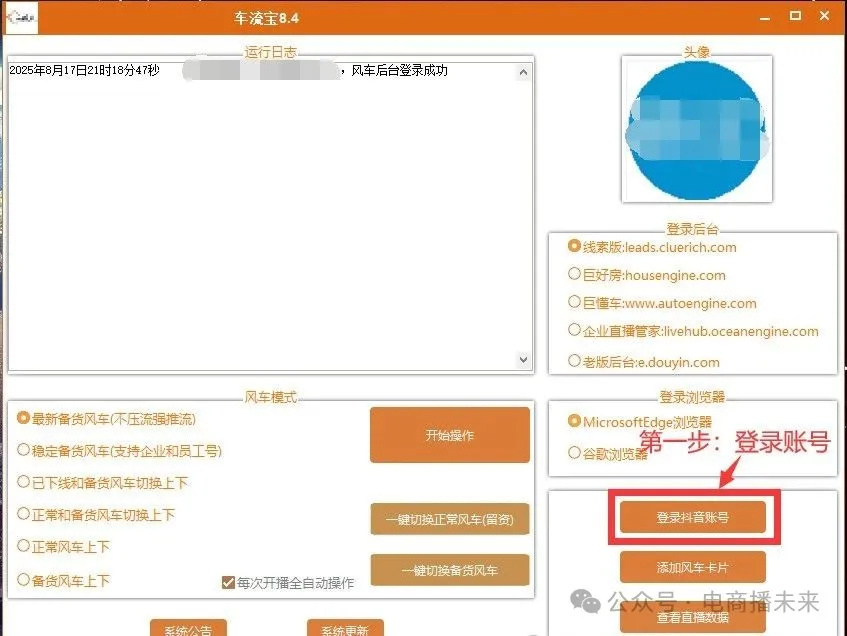The height and width of the screenshot is (636, 847).
Task: Select 谷歌浏览器 as login browser
Action: 574,453
